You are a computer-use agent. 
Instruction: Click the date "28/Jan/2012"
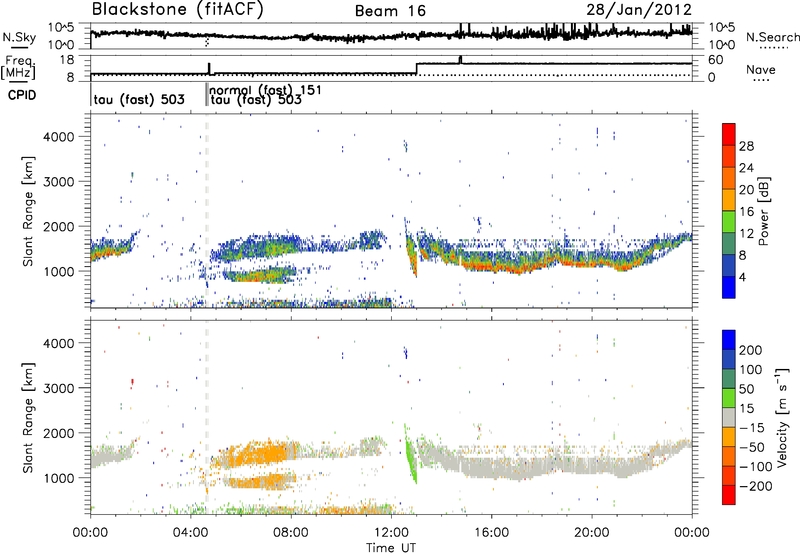[x=639, y=10]
